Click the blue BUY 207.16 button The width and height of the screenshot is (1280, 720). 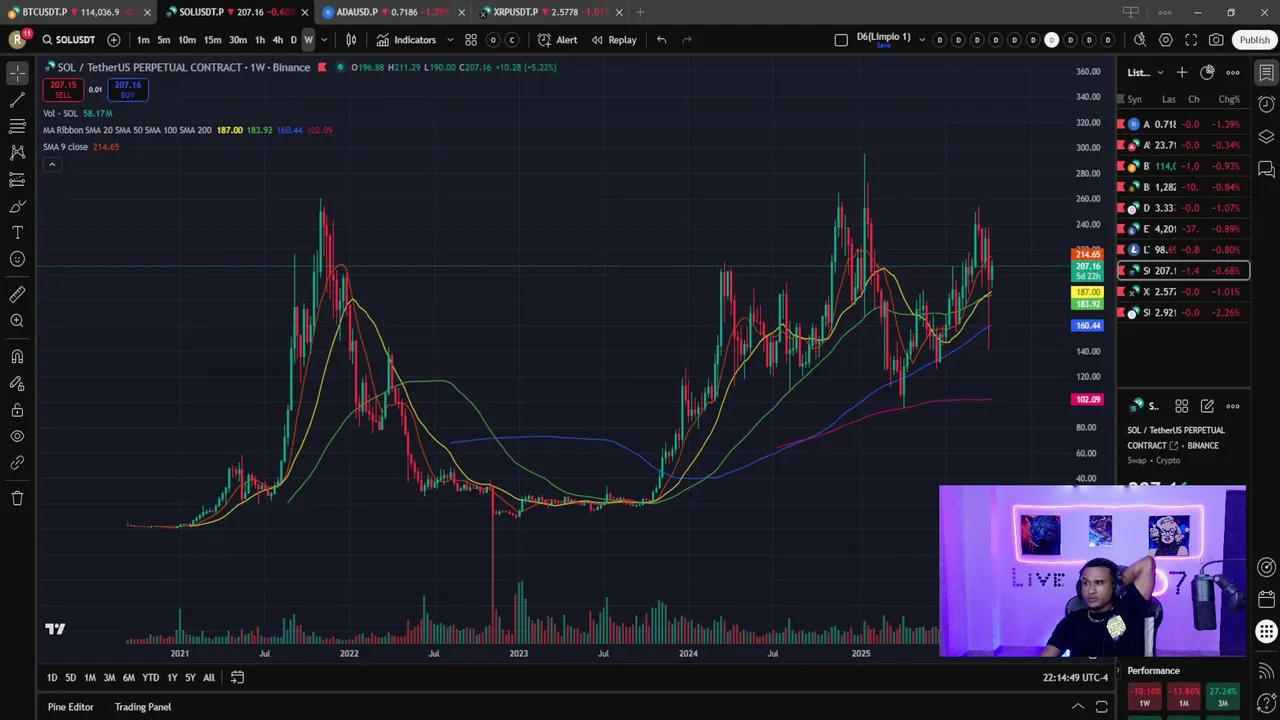[x=128, y=89]
